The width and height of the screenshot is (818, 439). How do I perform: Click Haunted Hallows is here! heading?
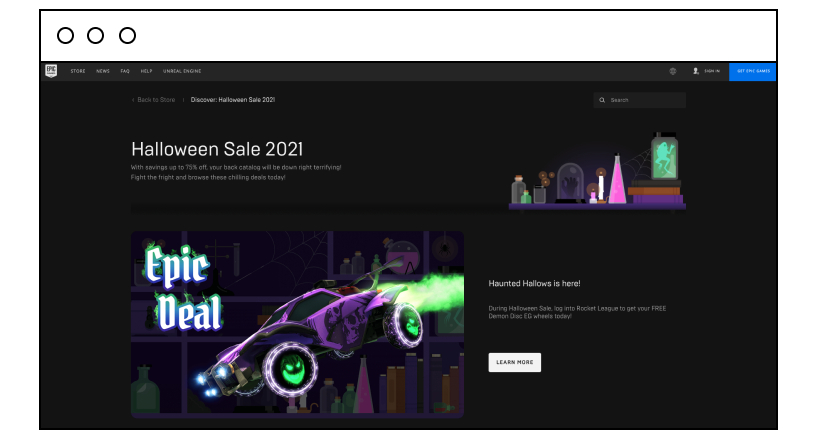(x=534, y=284)
